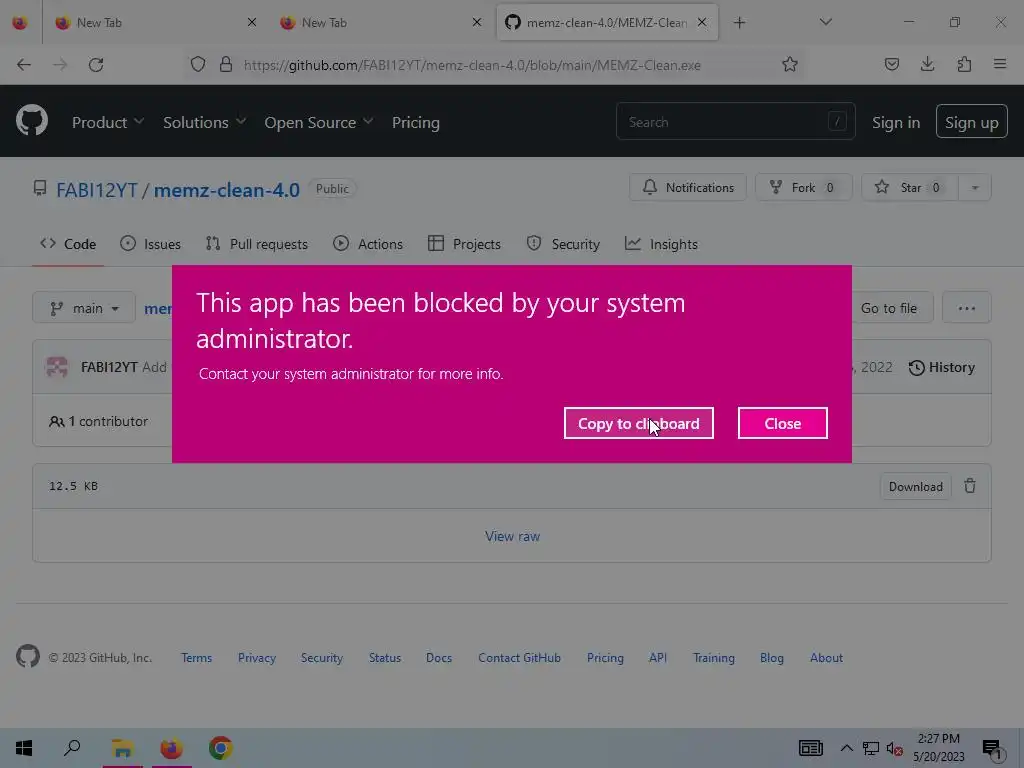
Task: Reload the page
Action: [x=96, y=64]
